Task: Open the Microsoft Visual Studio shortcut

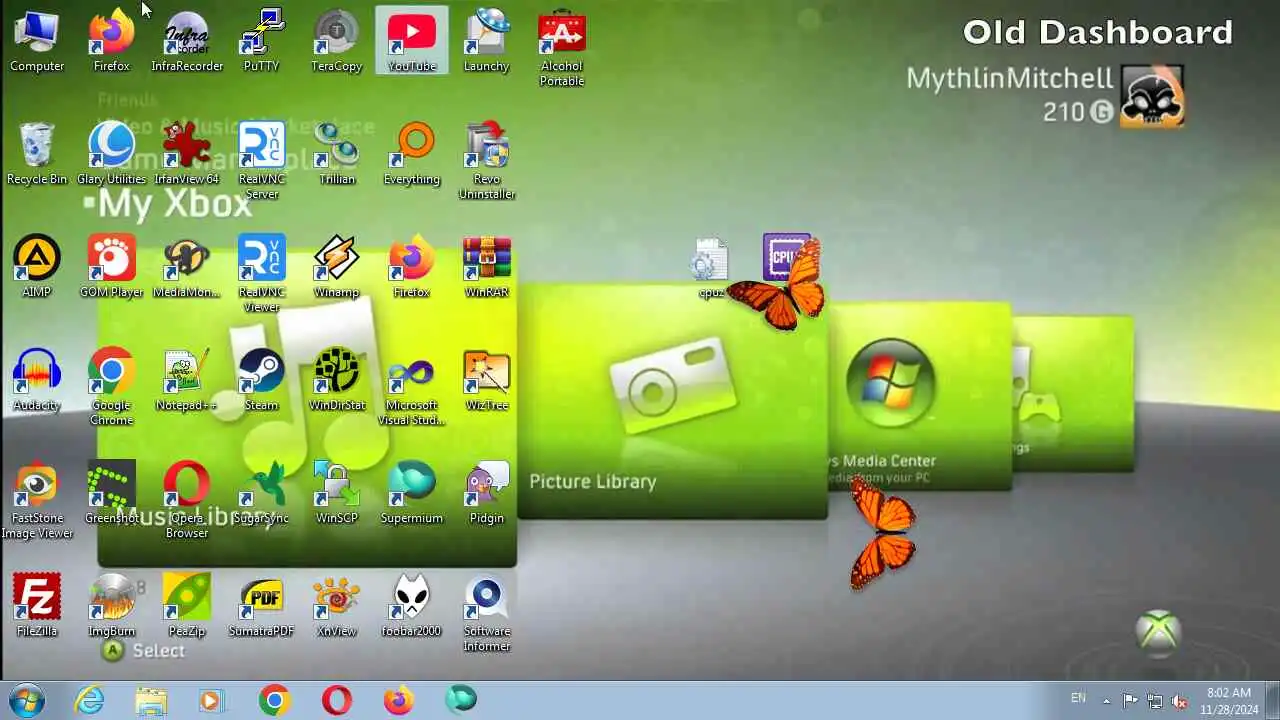Action: point(412,387)
